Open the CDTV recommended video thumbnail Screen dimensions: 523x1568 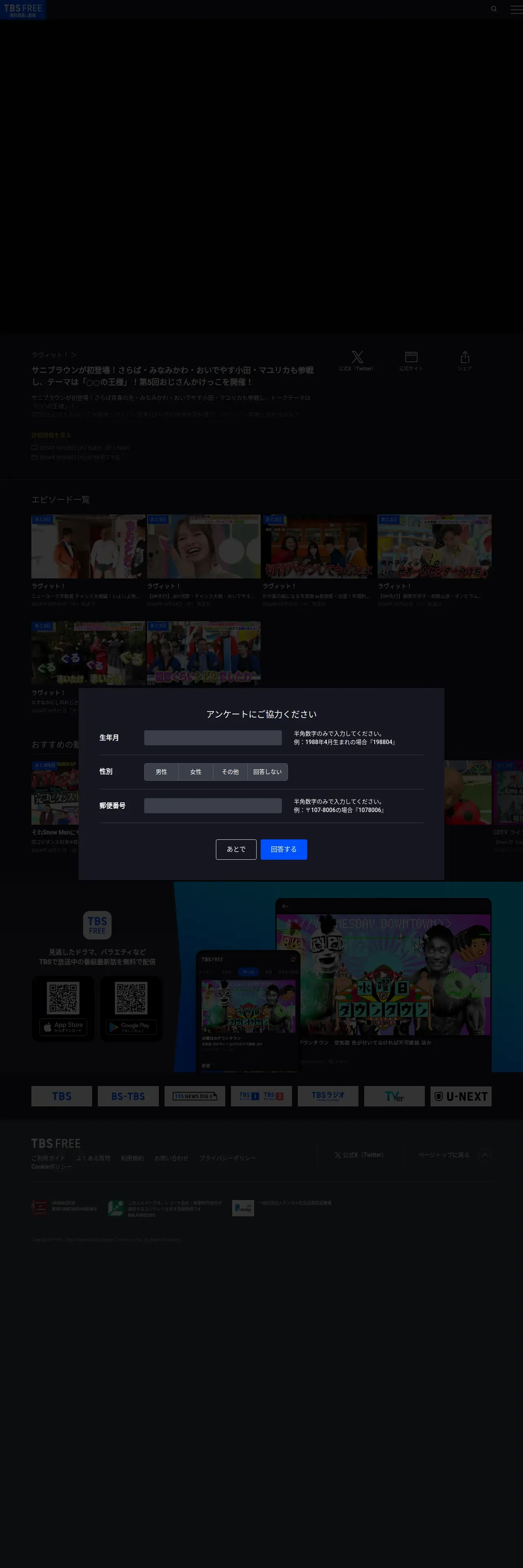(508, 792)
